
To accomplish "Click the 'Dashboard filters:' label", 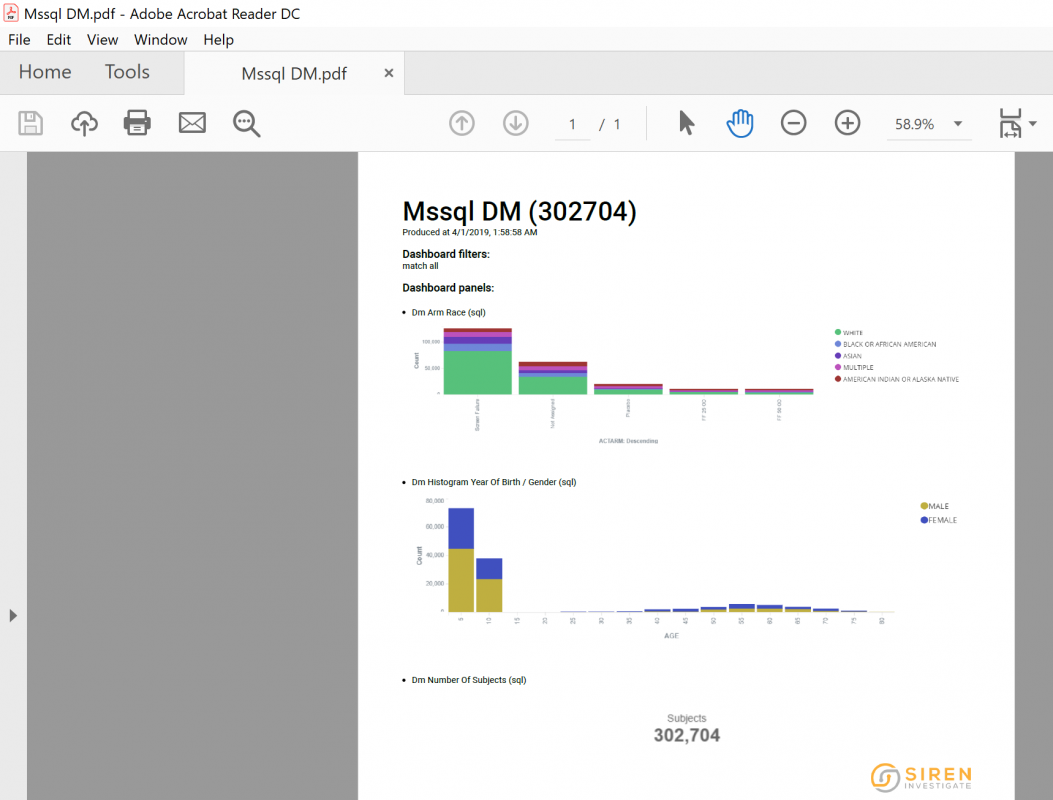I will (446, 254).
